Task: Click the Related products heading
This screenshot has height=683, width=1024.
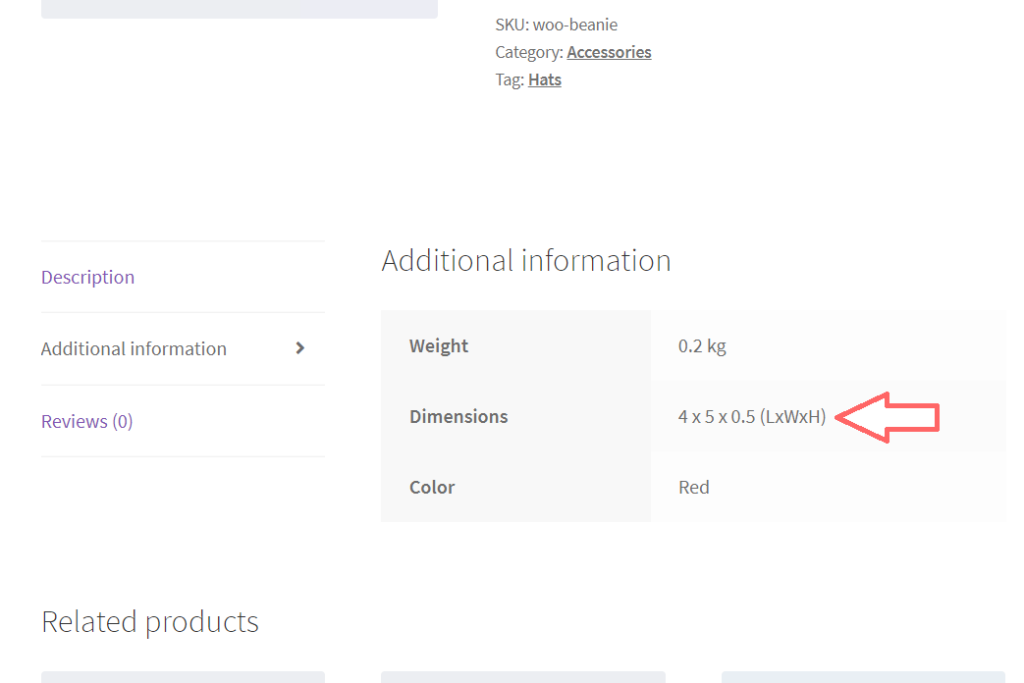Action: coord(149,621)
